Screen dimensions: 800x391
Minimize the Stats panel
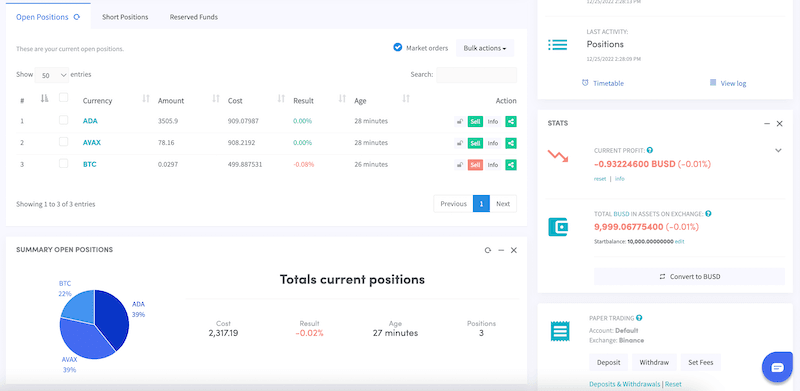[x=767, y=124]
